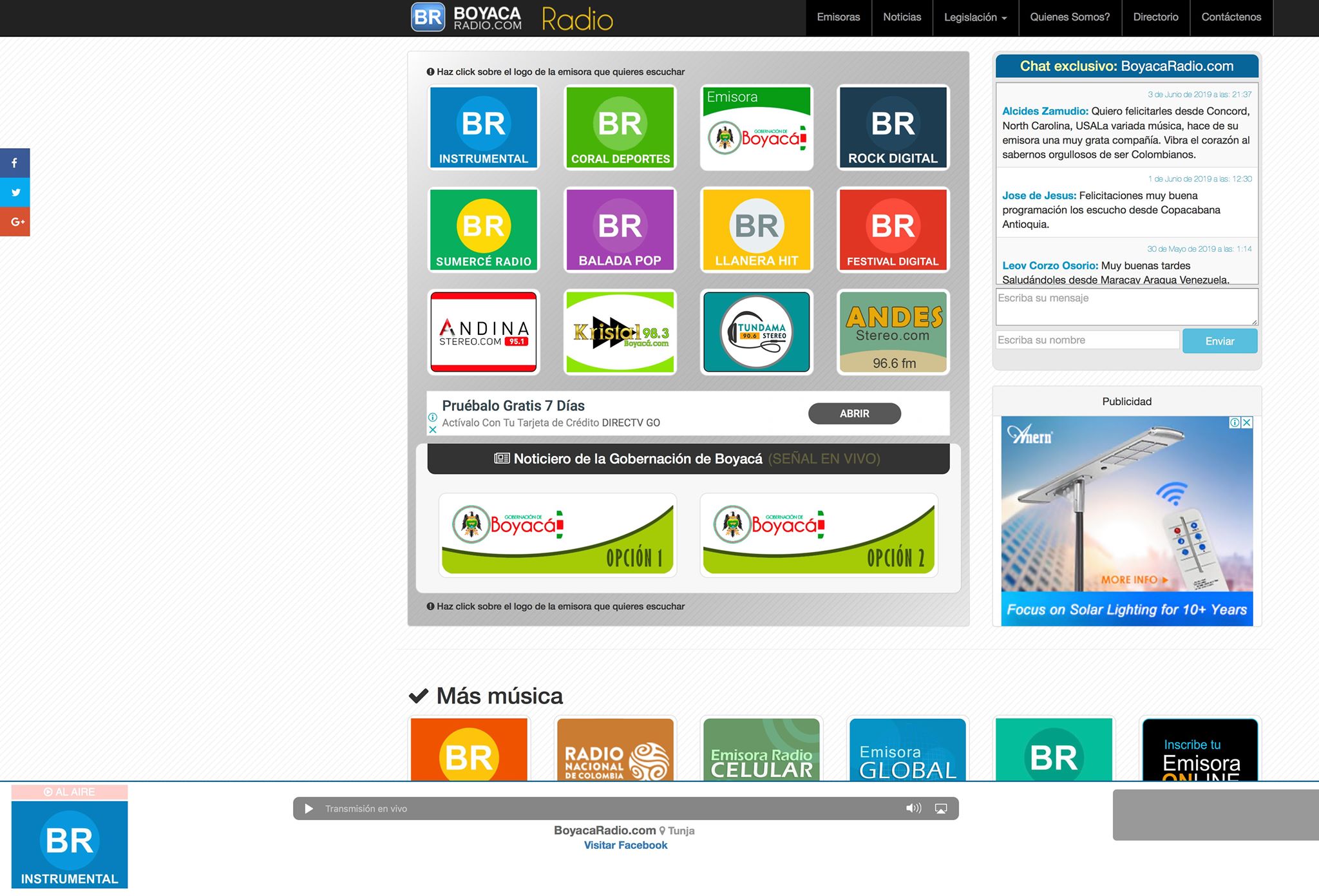Image resolution: width=1319 pixels, height=896 pixels.
Task: Open Boyacá noticiero Opción 2
Action: pyautogui.click(x=819, y=535)
